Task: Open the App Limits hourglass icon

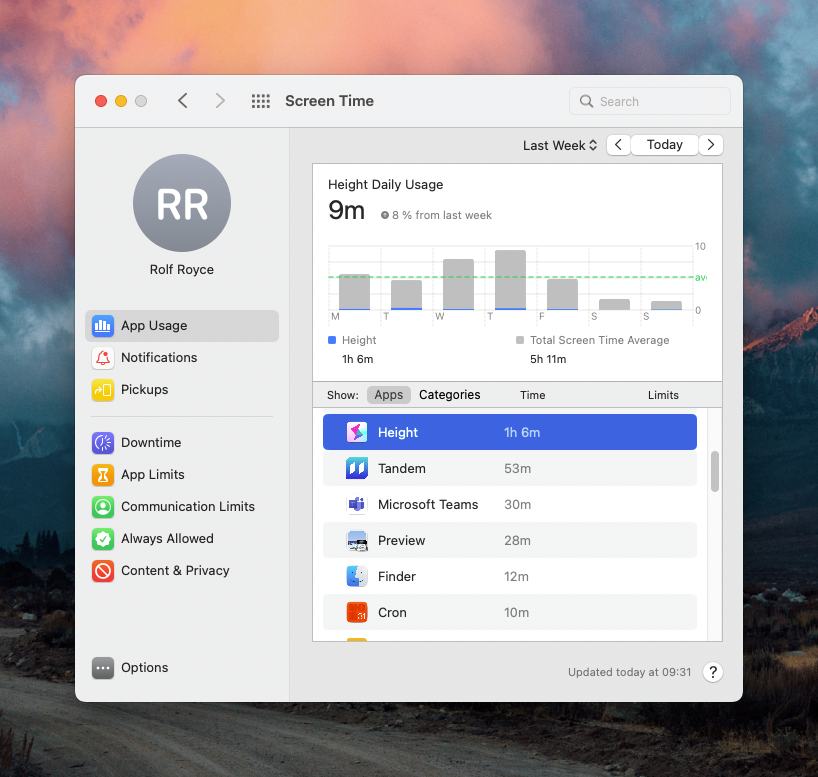Action: pyautogui.click(x=103, y=475)
